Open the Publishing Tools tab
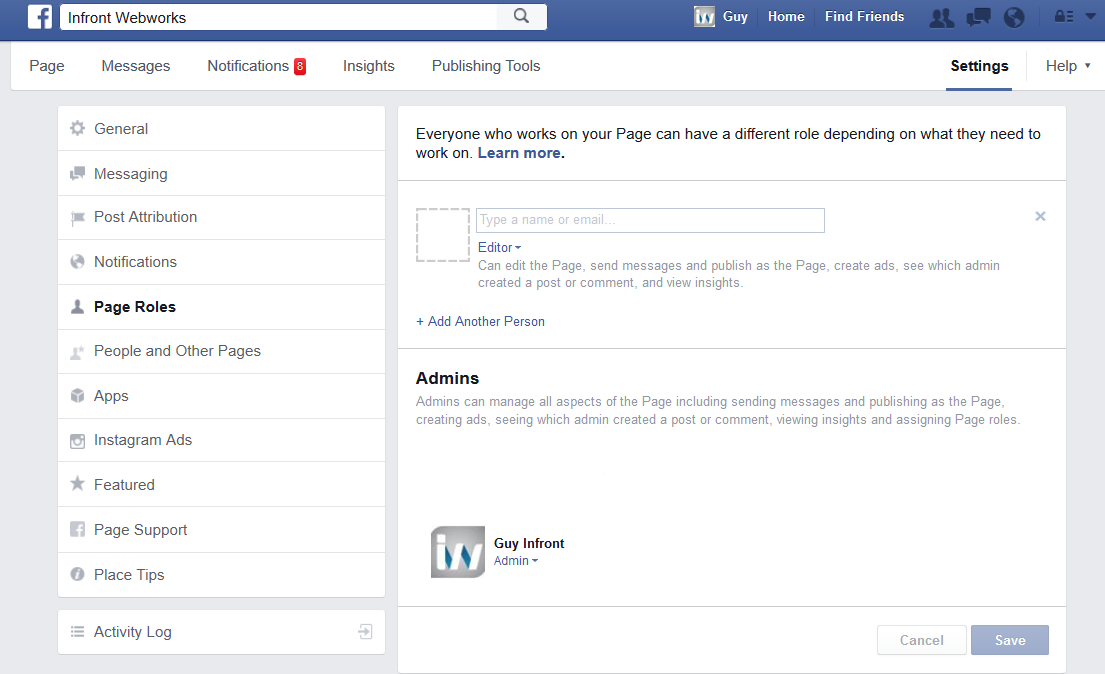The height and width of the screenshot is (674, 1105). pos(486,66)
